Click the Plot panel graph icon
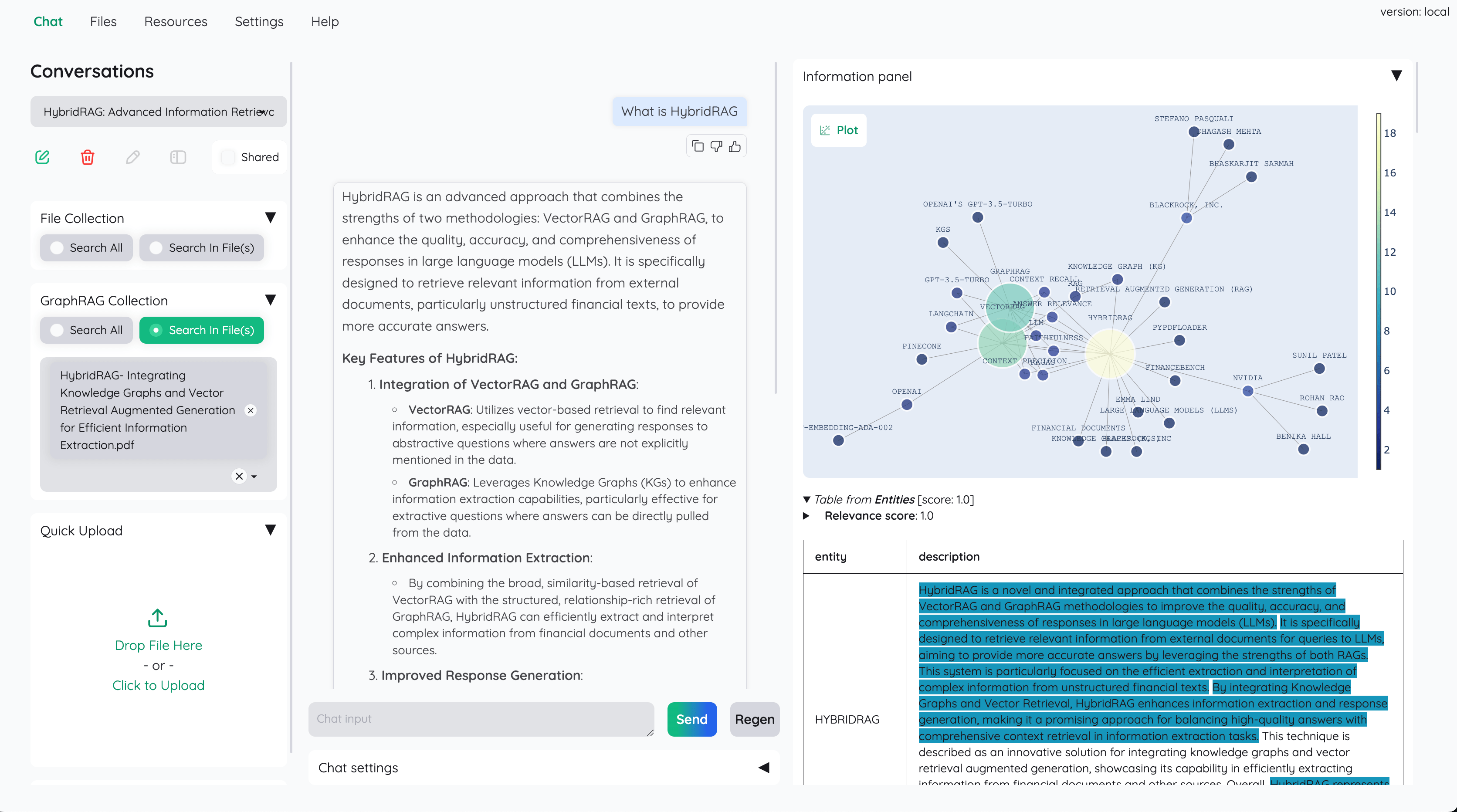Screen dimensions: 1457x812 (x=825, y=130)
